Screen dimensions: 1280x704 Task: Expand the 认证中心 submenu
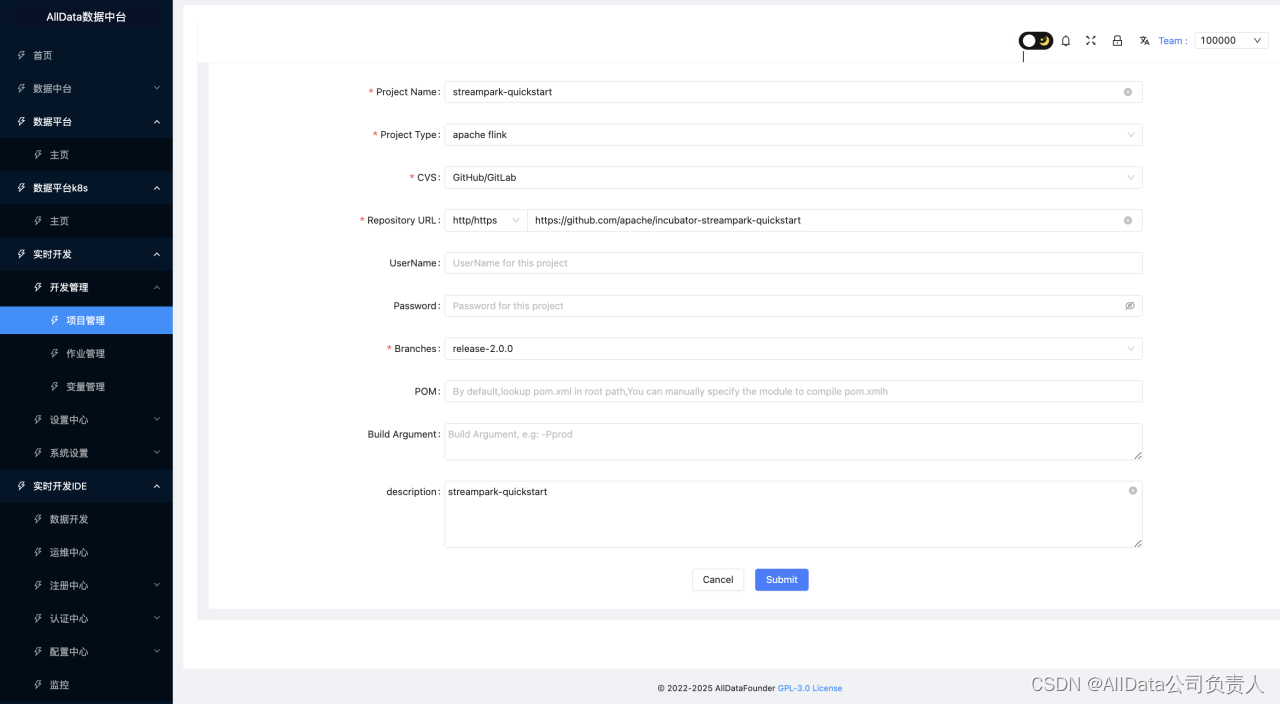tap(86, 619)
